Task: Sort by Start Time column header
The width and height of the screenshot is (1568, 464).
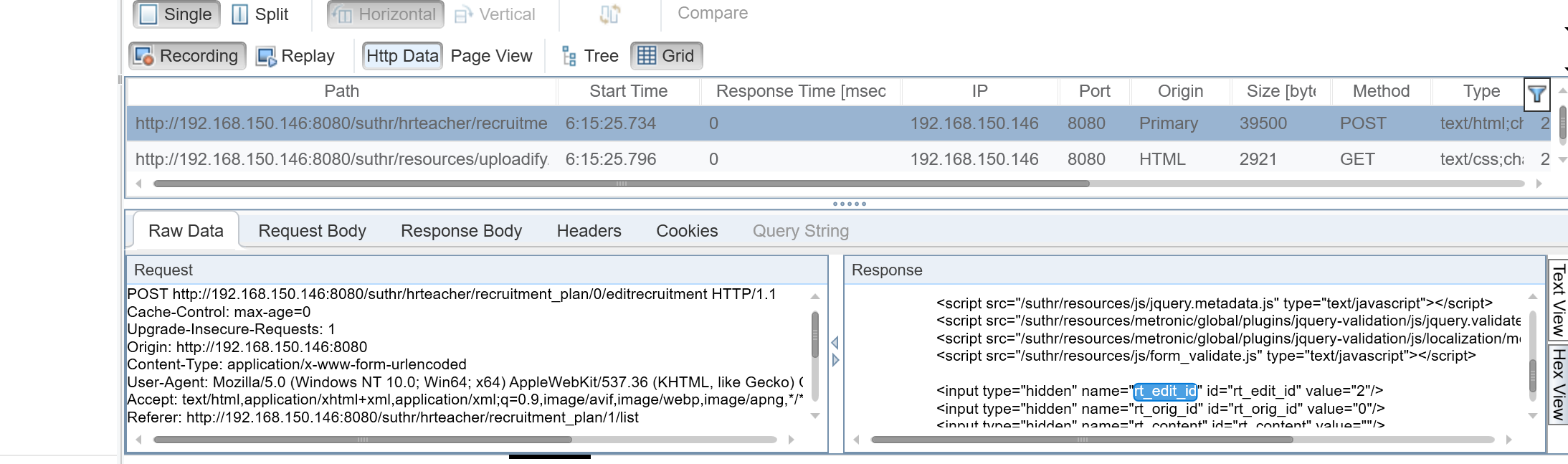Action: (628, 91)
